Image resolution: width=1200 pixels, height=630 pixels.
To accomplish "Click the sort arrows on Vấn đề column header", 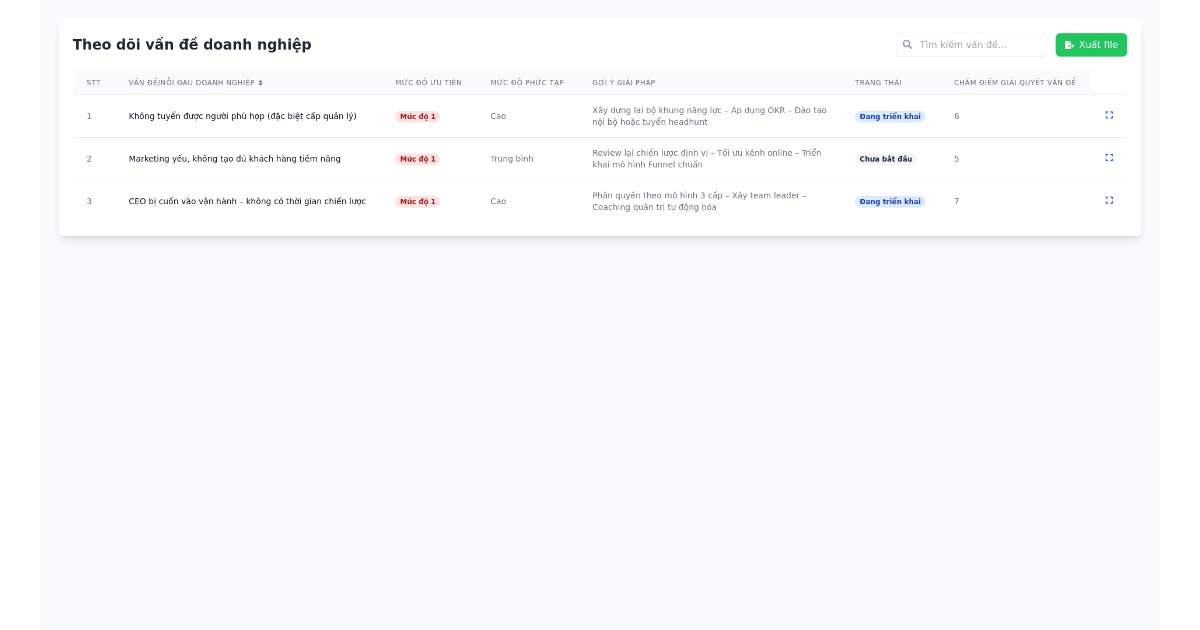I will tap(262, 83).
